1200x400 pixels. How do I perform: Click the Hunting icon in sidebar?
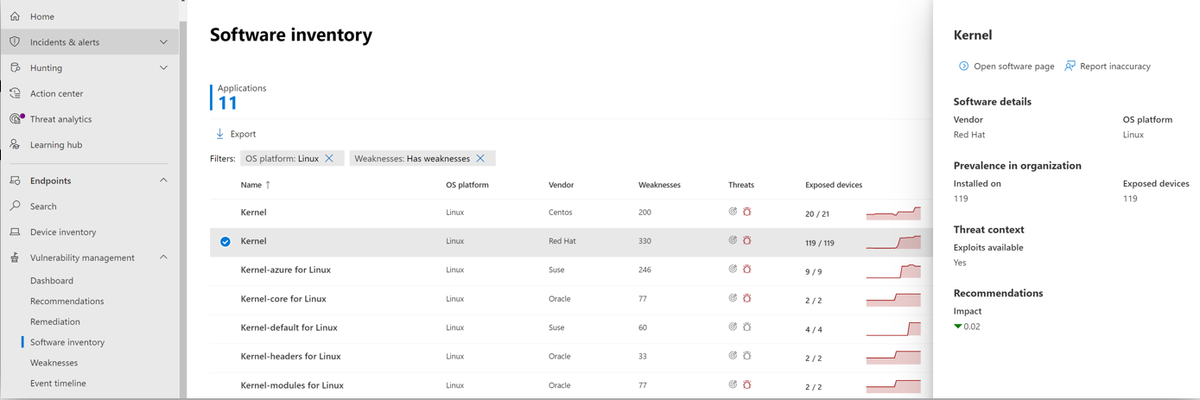[x=14, y=68]
